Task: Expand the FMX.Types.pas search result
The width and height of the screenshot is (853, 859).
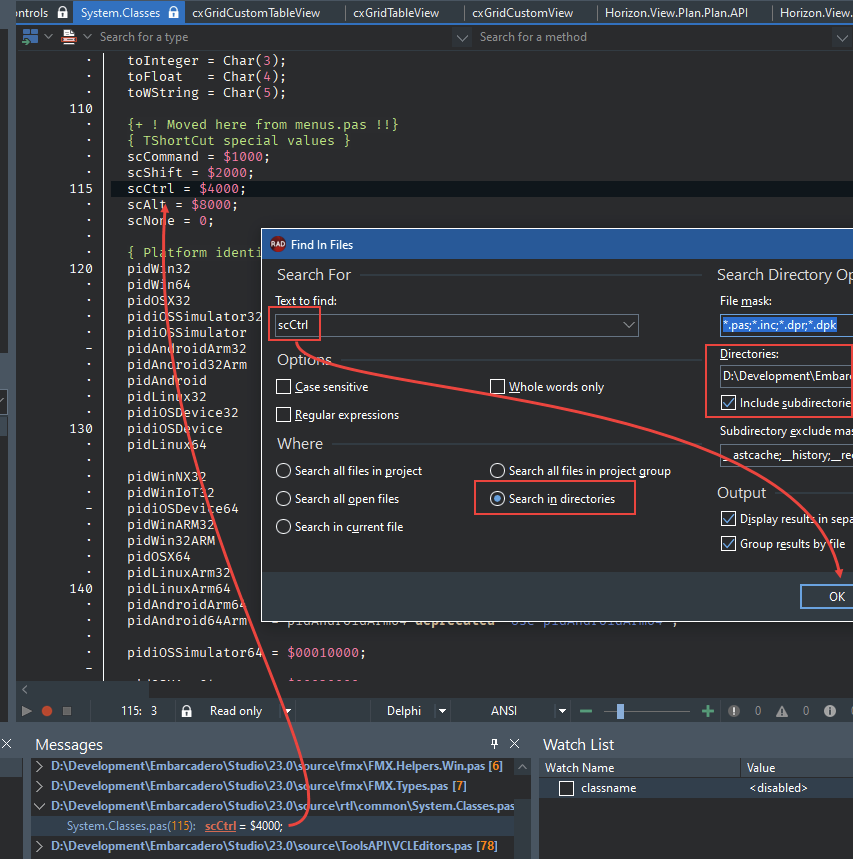Action: pyautogui.click(x=40, y=786)
